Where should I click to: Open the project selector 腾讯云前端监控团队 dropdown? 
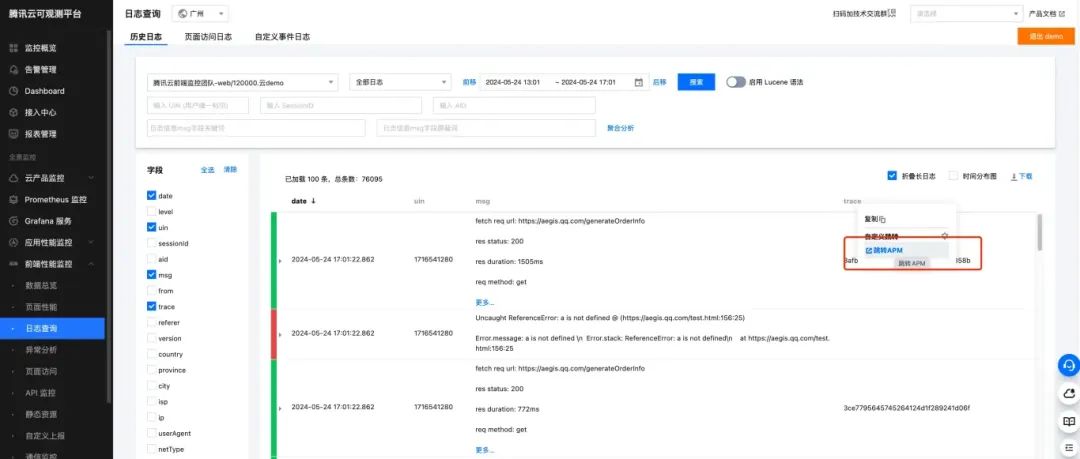(x=243, y=82)
